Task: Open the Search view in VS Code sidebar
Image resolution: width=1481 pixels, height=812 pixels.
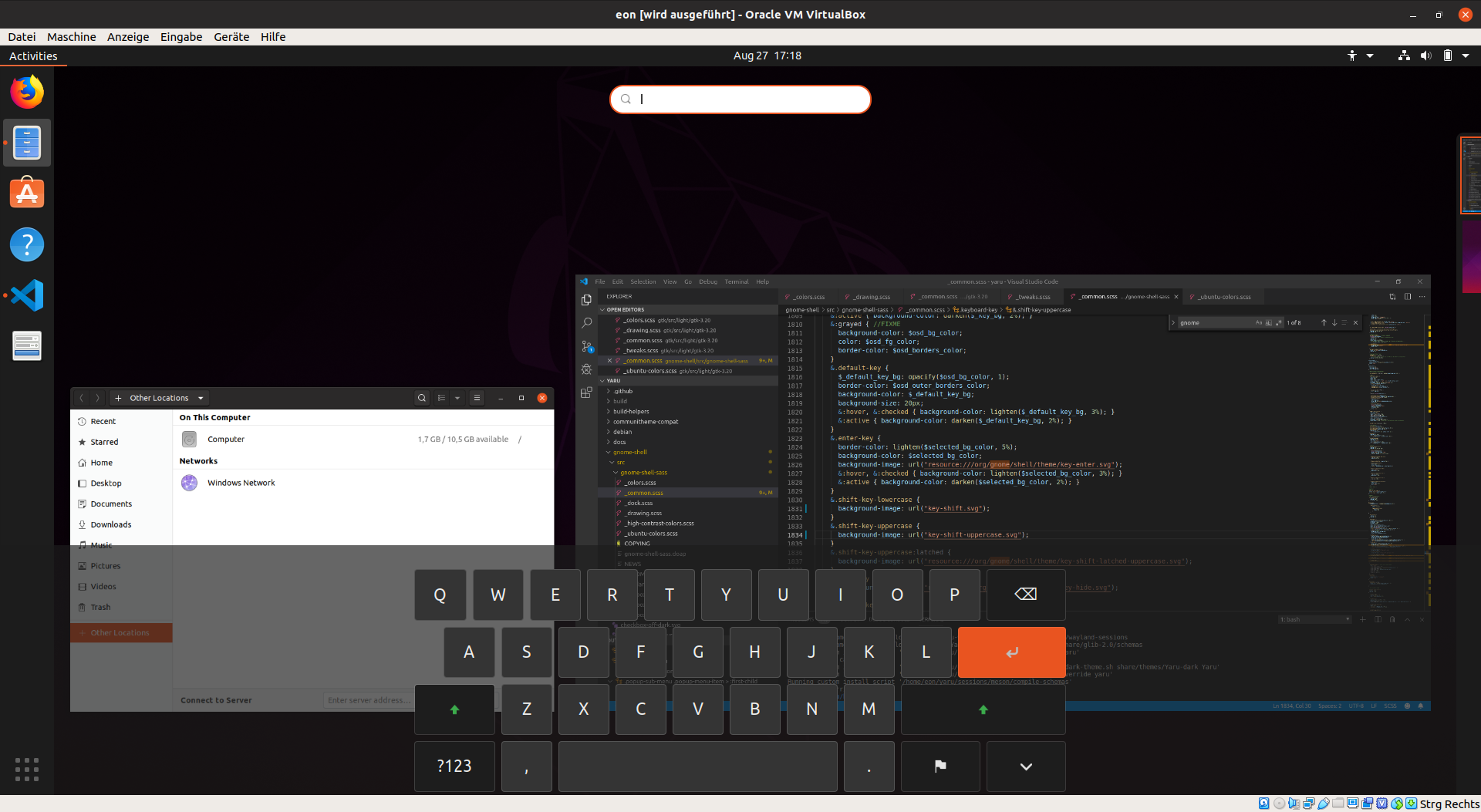Action: 587,322
